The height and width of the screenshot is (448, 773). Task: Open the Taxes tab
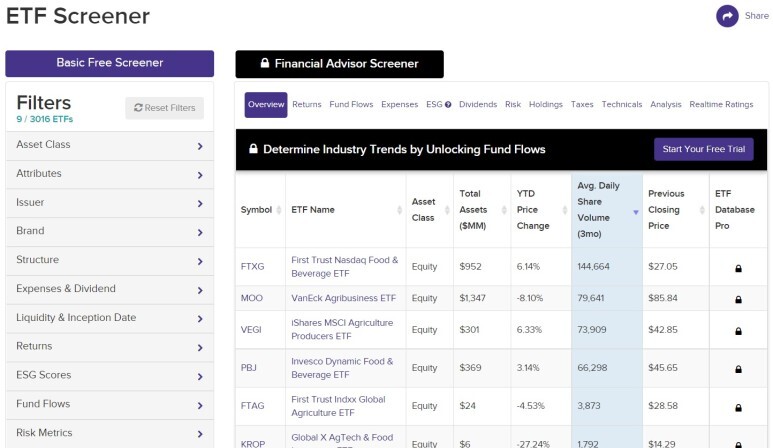click(582, 104)
